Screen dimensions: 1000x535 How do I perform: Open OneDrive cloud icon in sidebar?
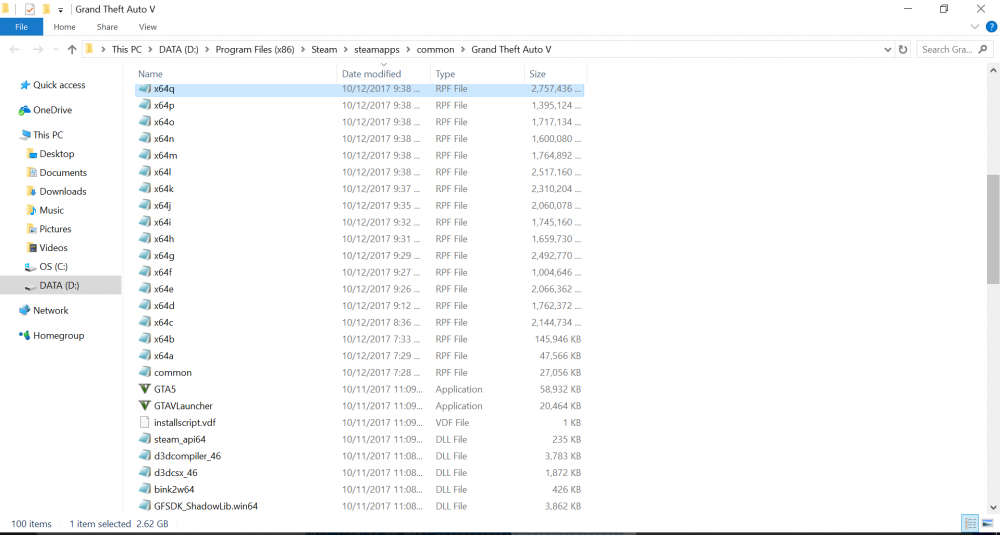pyautogui.click(x=25, y=110)
